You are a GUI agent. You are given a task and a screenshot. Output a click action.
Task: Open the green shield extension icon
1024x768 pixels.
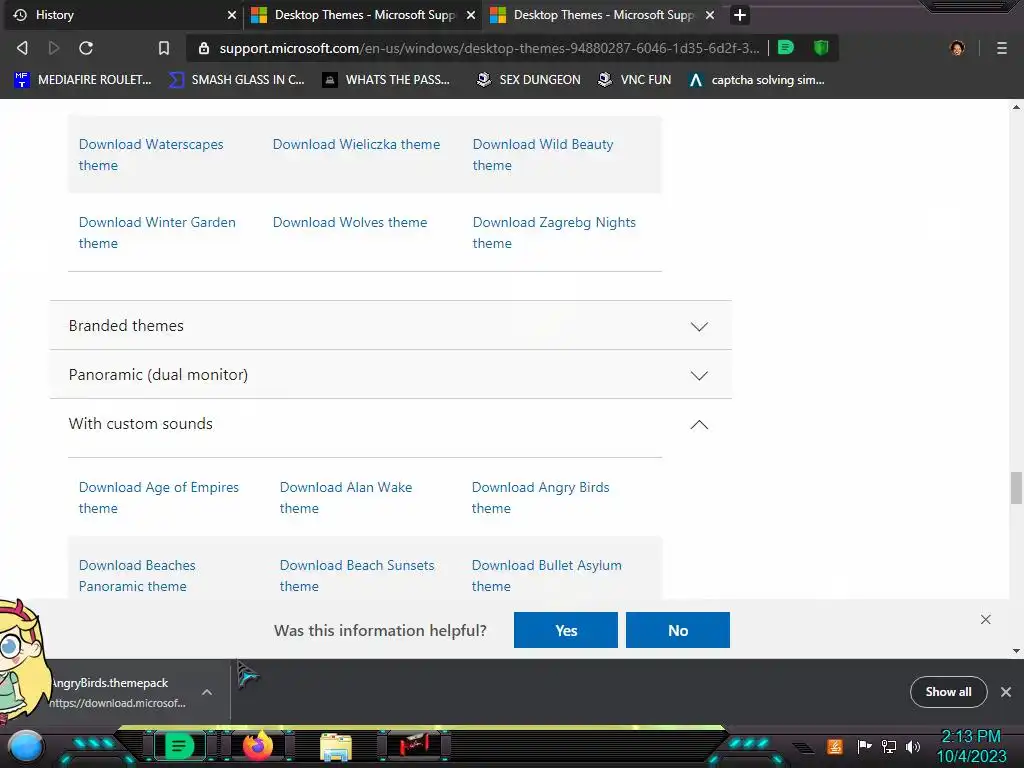tap(821, 47)
